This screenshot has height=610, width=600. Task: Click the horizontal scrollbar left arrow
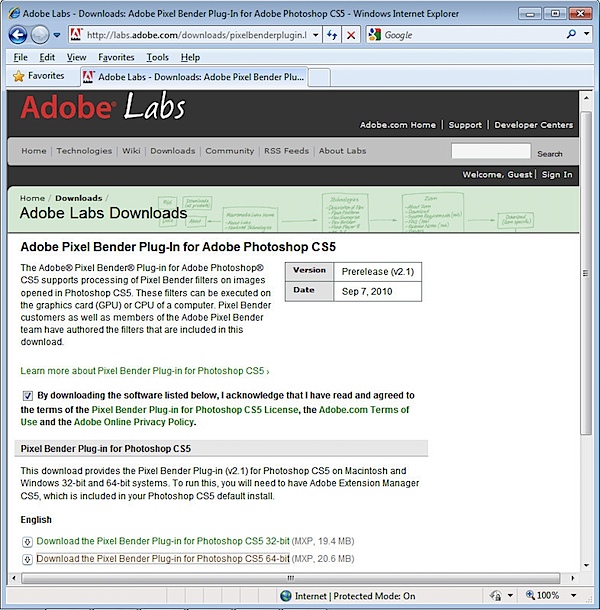click(14, 578)
